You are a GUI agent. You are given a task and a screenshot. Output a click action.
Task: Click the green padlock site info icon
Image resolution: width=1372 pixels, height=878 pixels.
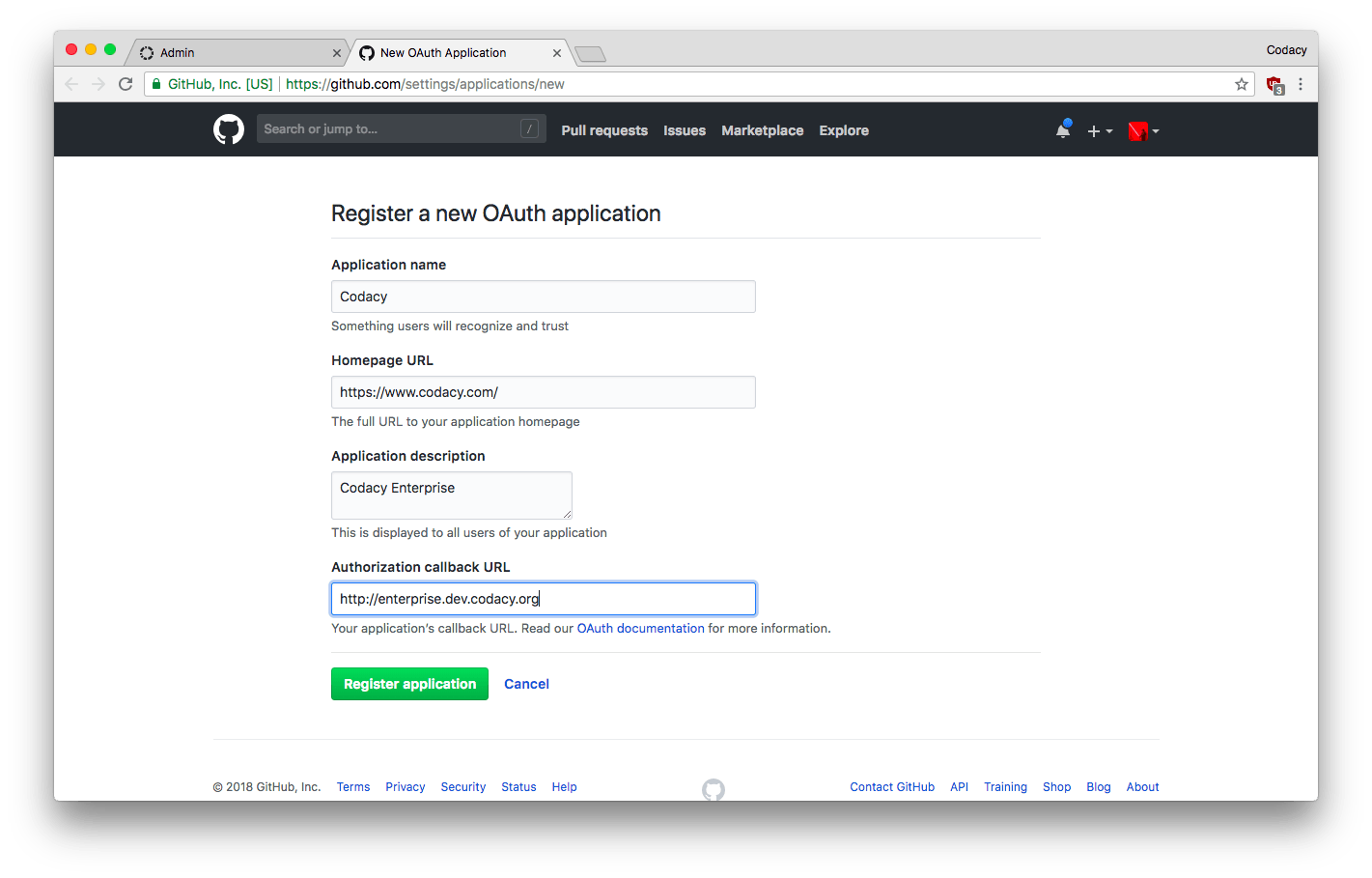[x=156, y=84]
